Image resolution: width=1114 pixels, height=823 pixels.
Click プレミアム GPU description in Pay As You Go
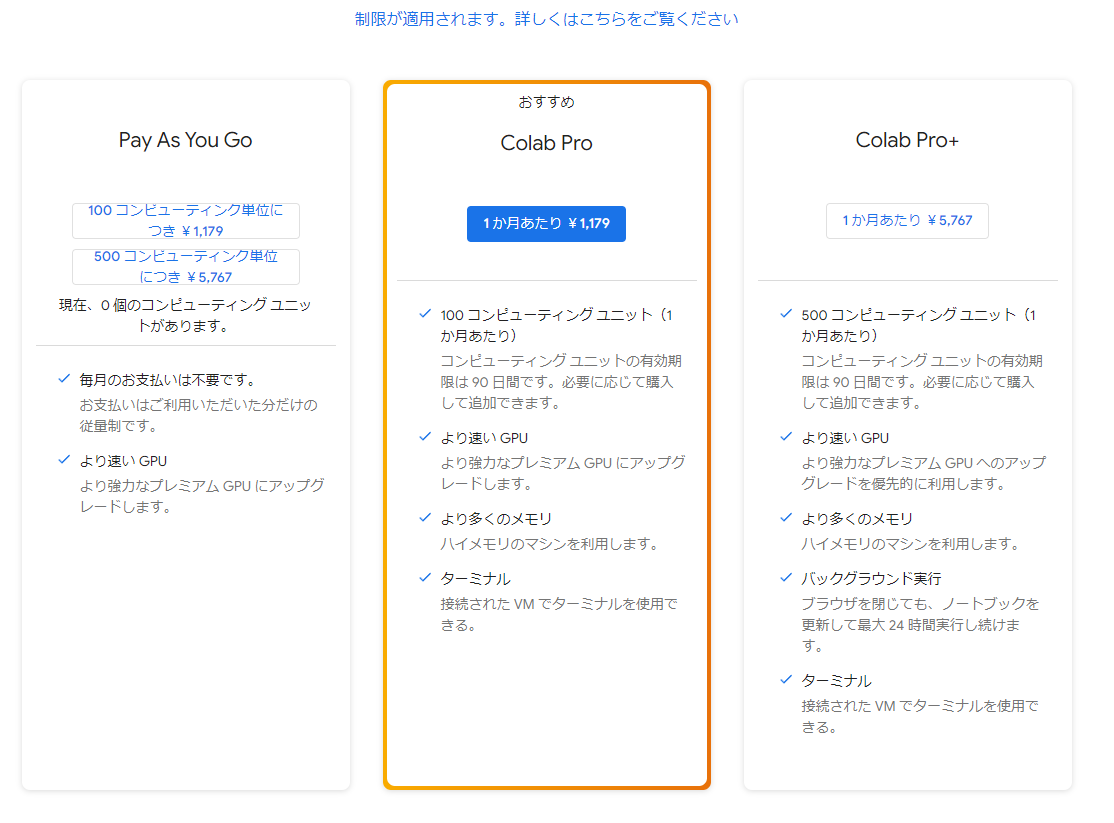(202, 496)
